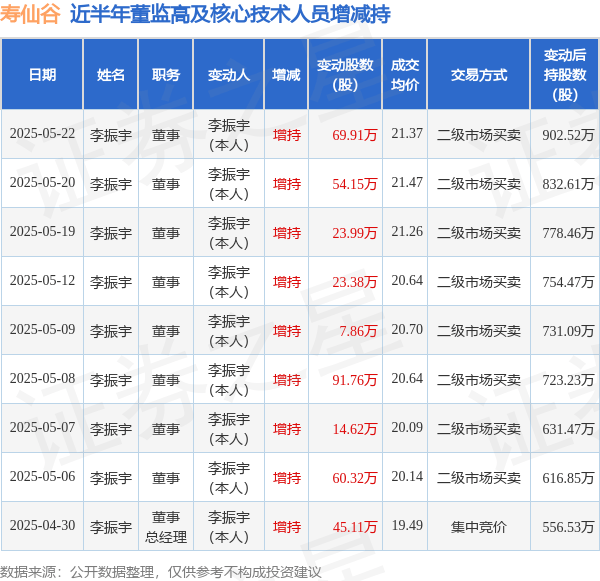The image size is (600, 581).
Task: Click the average price 20.70
Action: [407, 330]
